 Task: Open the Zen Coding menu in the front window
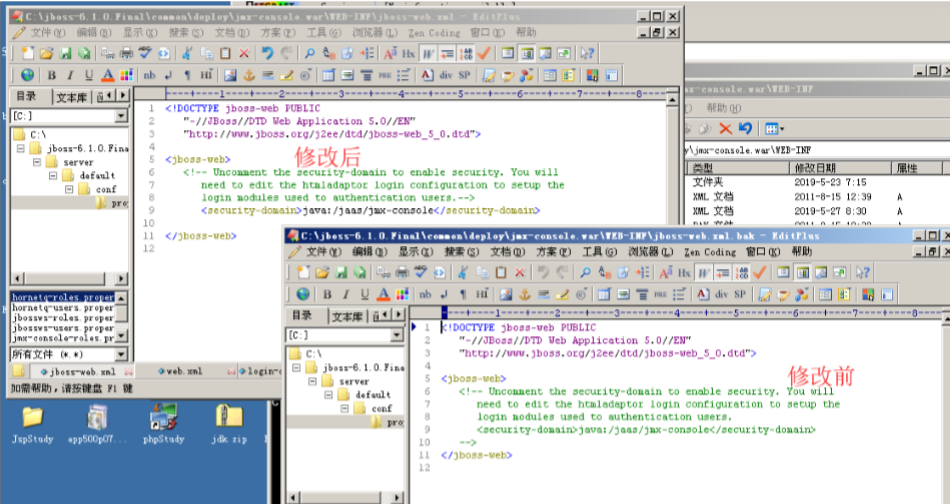pyautogui.click(x=708, y=252)
